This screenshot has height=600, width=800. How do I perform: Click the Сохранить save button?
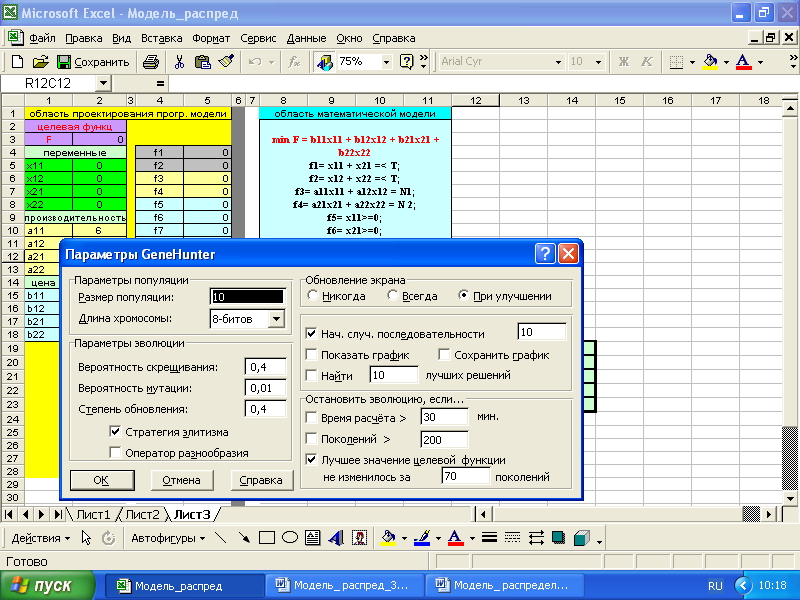click(x=93, y=62)
